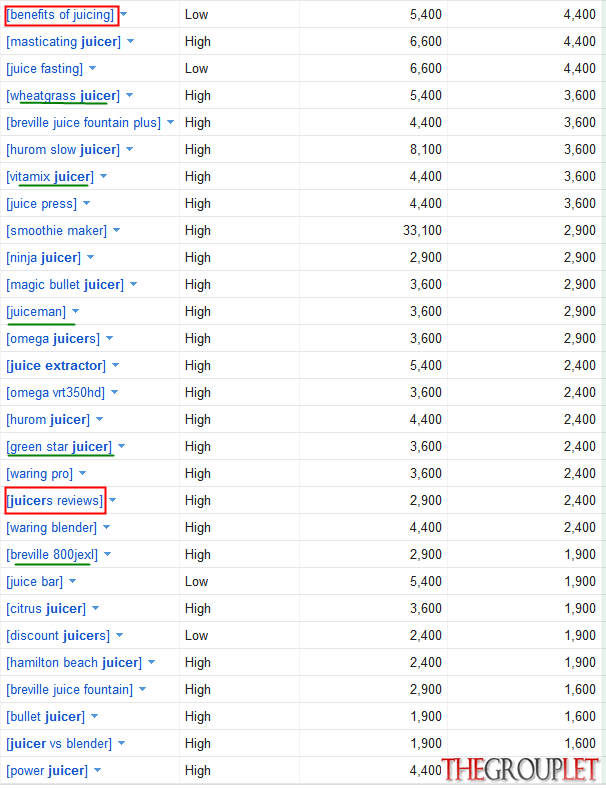Select omega vrt350hd keyword link
This screenshot has height=788, width=606.
56,393
